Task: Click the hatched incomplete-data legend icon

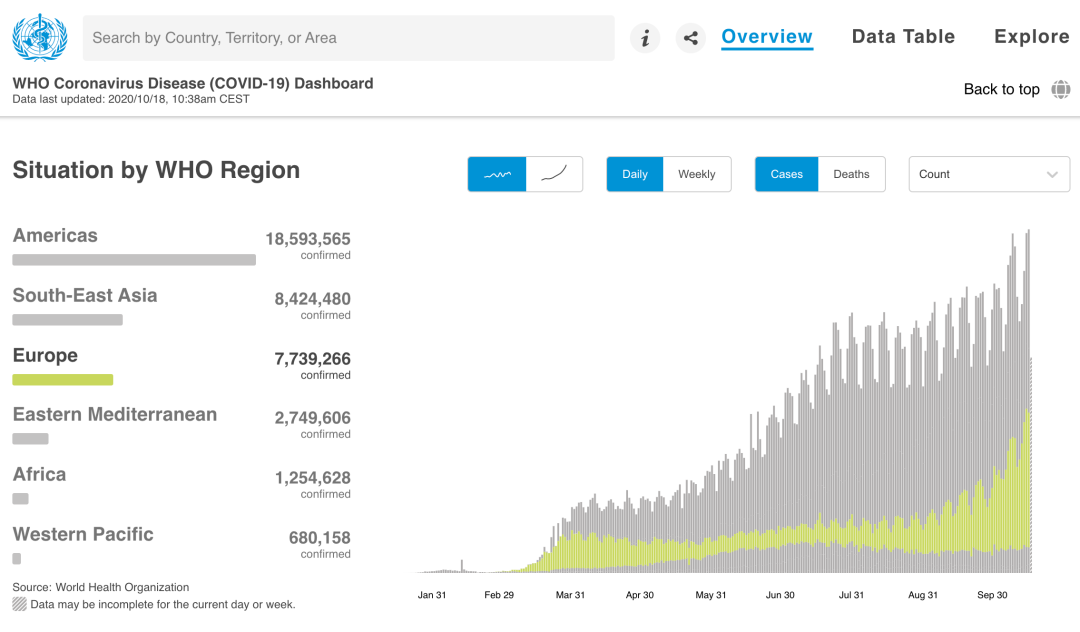Action: (x=19, y=604)
